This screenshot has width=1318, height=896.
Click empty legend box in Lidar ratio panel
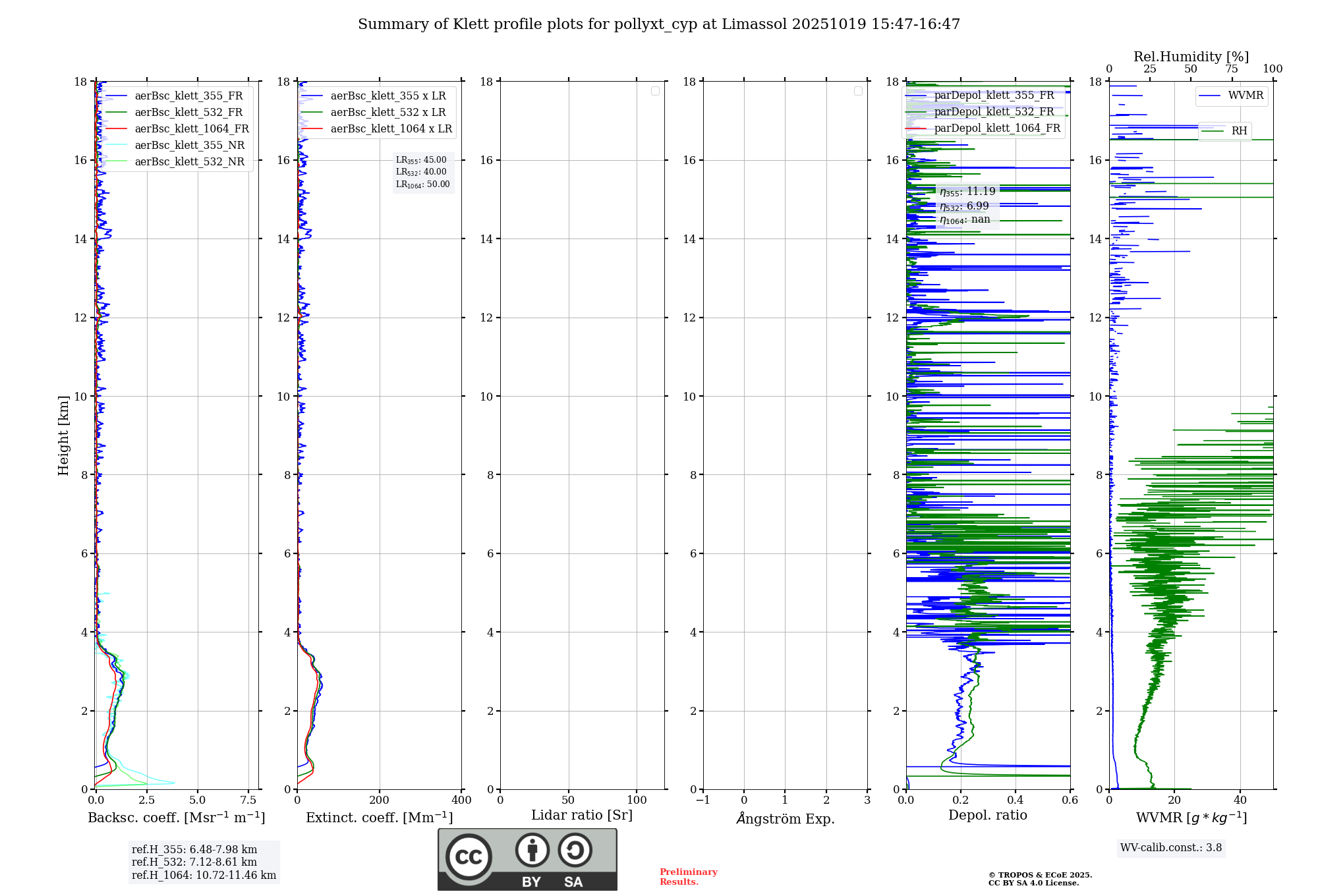[655, 91]
